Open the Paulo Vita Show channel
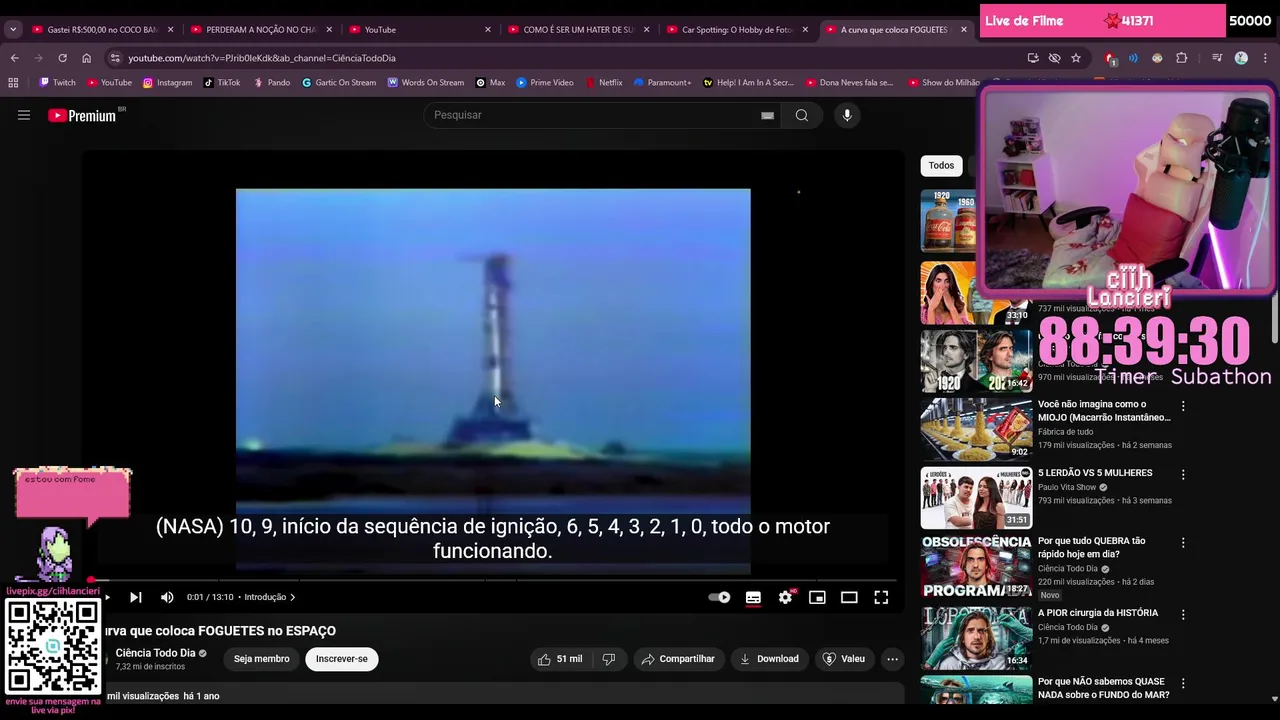This screenshot has width=1280, height=720. 1067,487
